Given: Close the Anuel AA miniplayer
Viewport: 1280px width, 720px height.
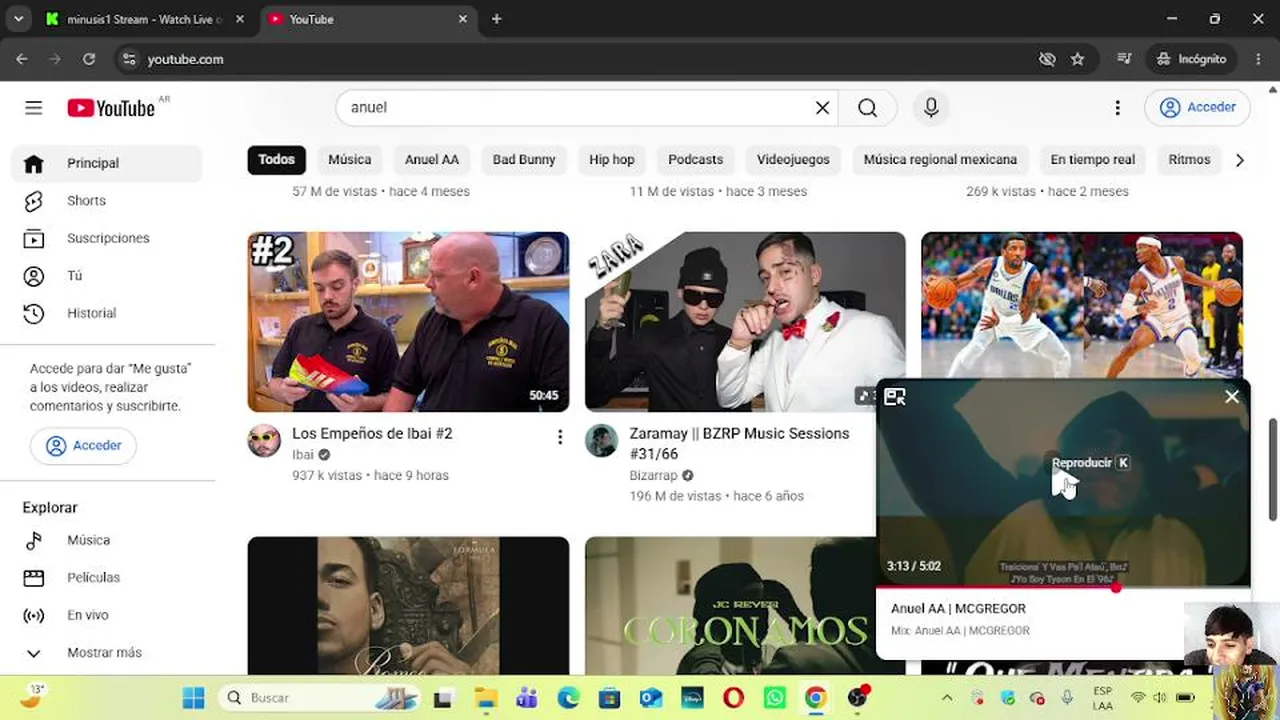Looking at the screenshot, I should point(1232,397).
